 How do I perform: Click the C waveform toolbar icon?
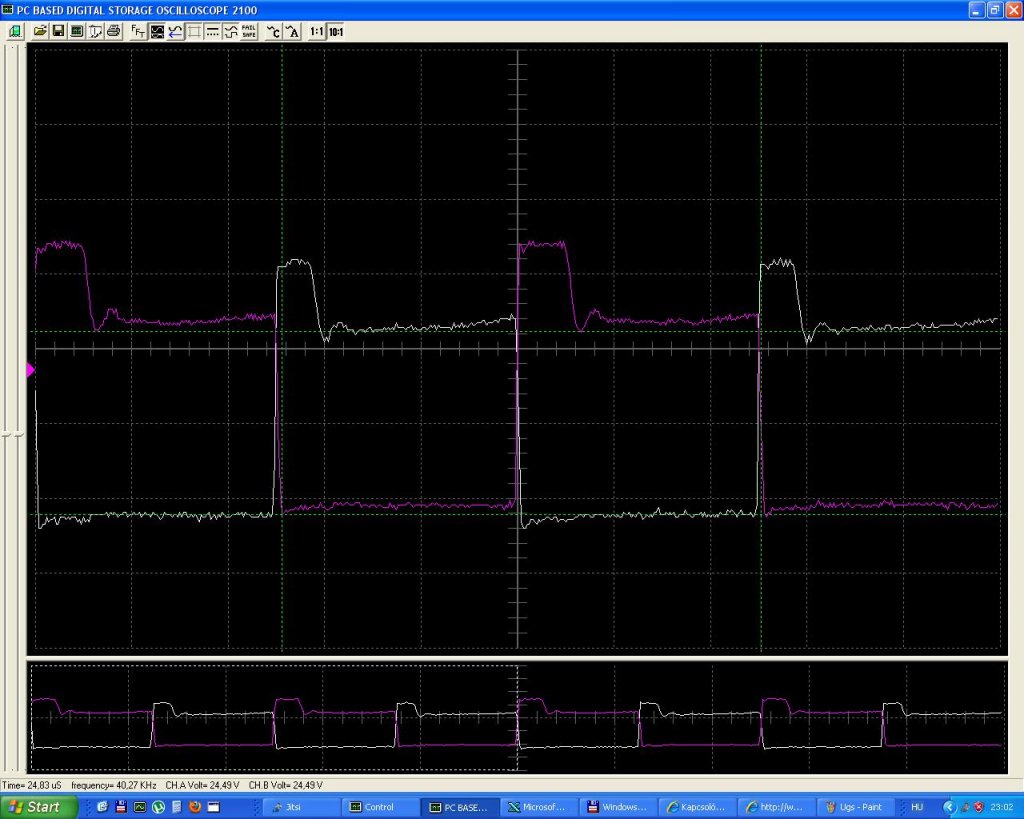pos(274,31)
